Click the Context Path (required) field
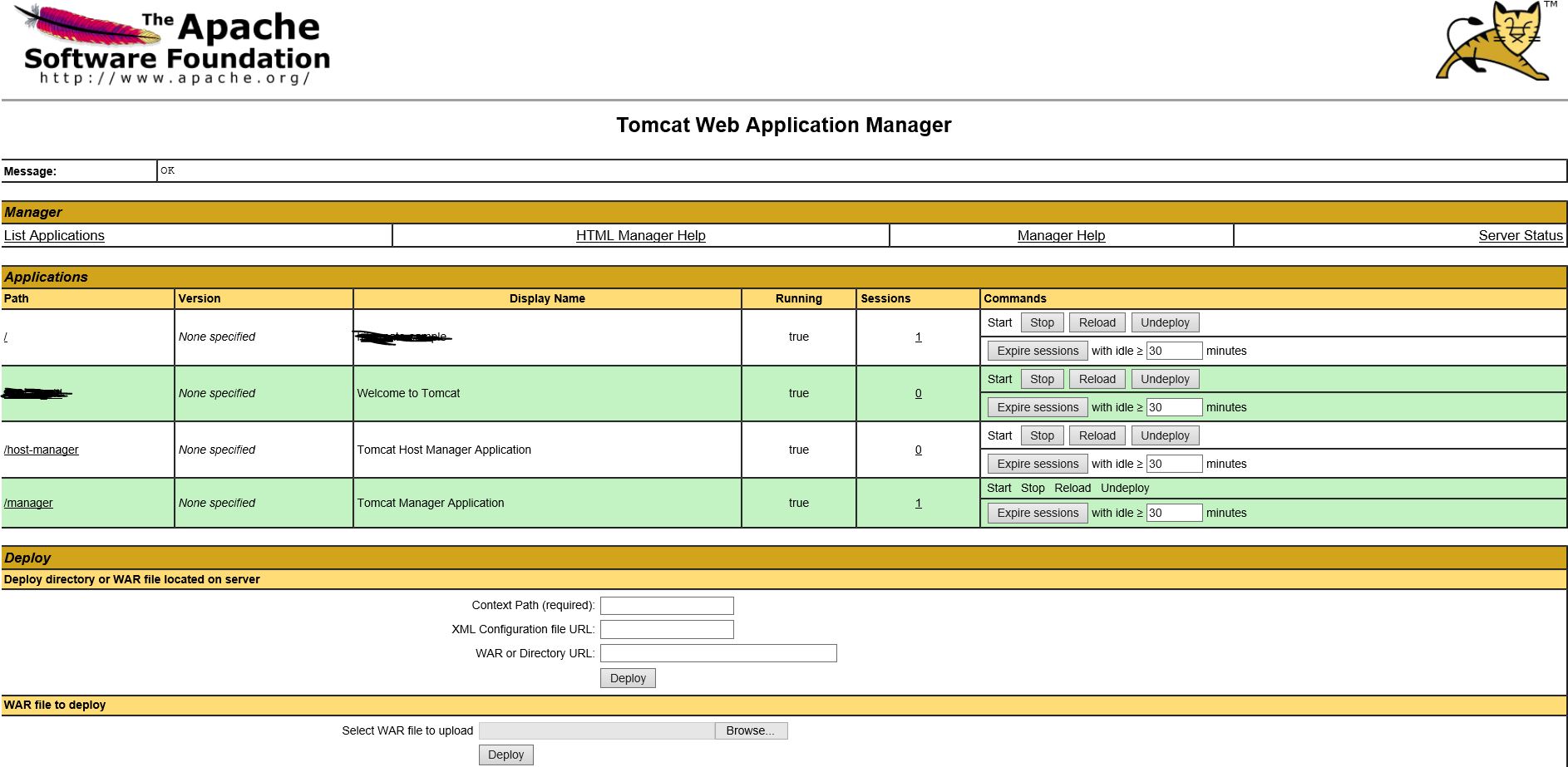Screen dimensions: 1568x767 [x=667, y=606]
